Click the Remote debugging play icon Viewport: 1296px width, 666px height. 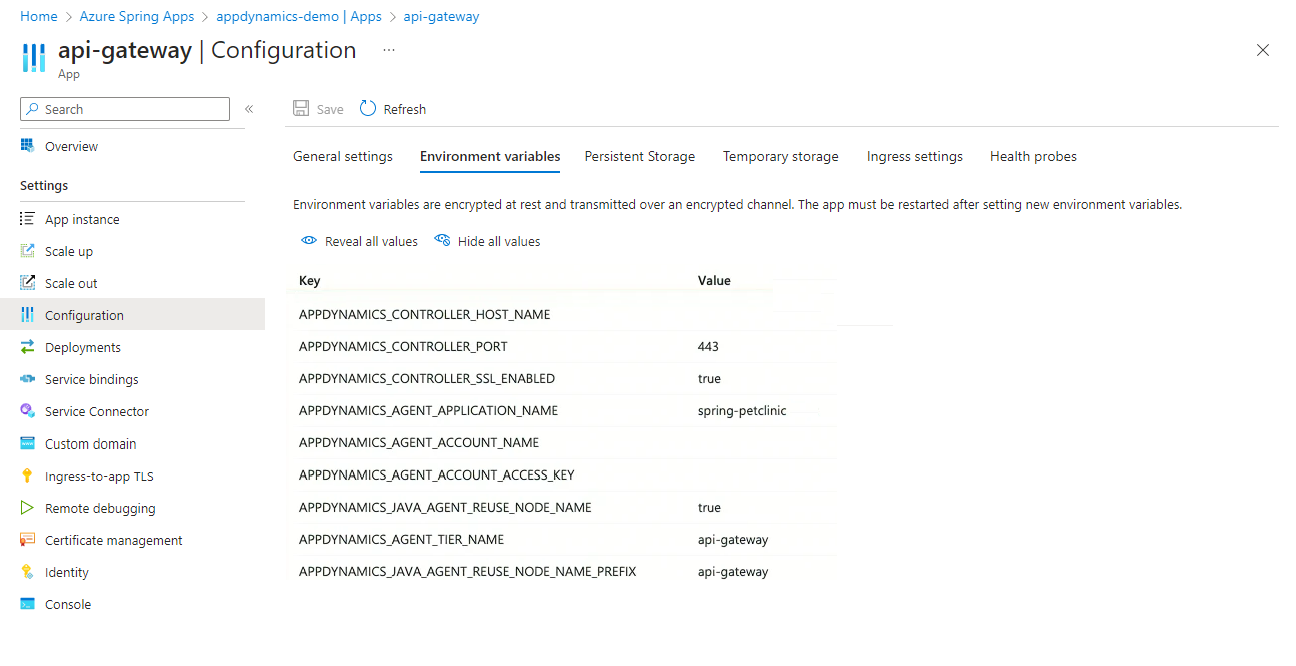[28, 508]
